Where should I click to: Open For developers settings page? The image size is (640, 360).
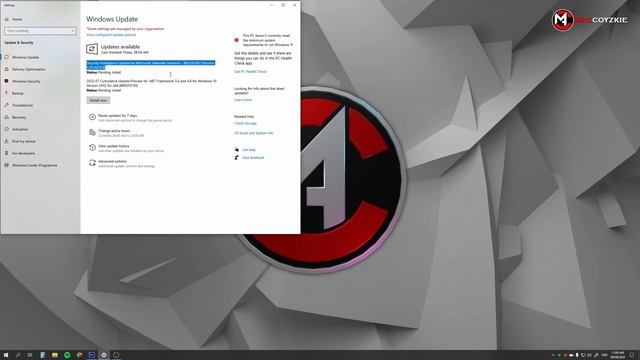tap(23, 153)
